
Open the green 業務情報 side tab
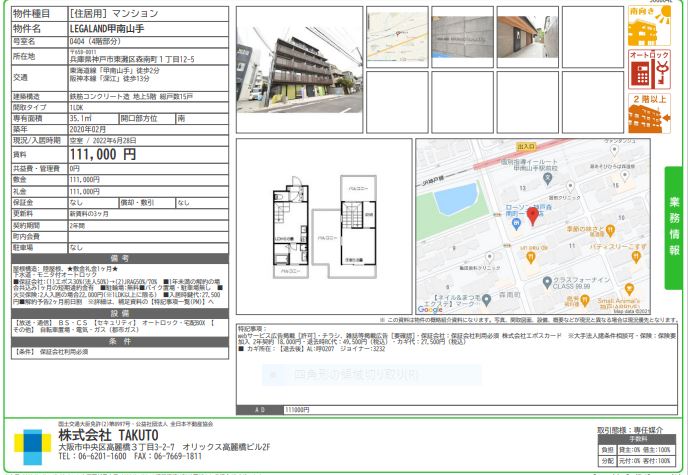click(x=674, y=228)
